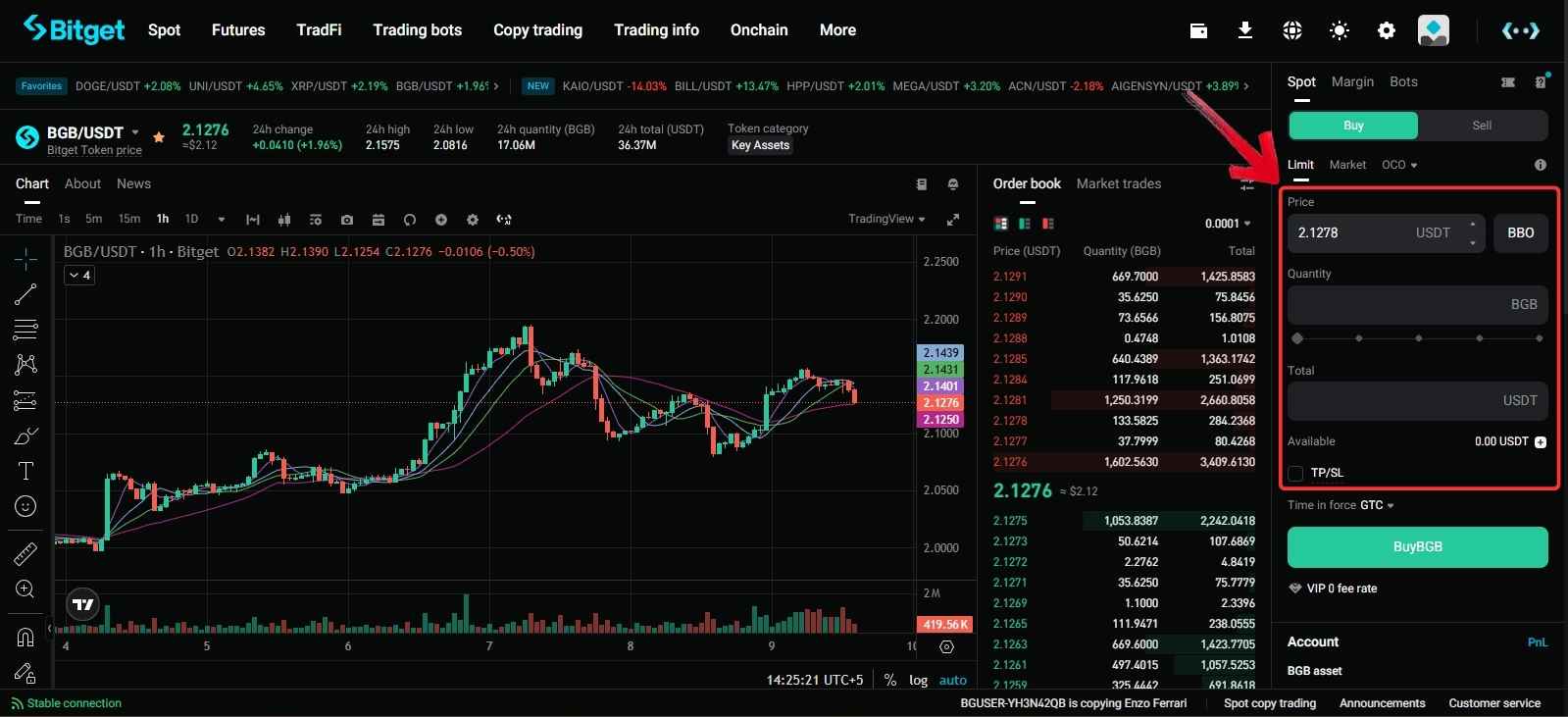Image resolution: width=1568 pixels, height=717 pixels.
Task: Click the quantity percentage slider handle
Action: [1297, 338]
